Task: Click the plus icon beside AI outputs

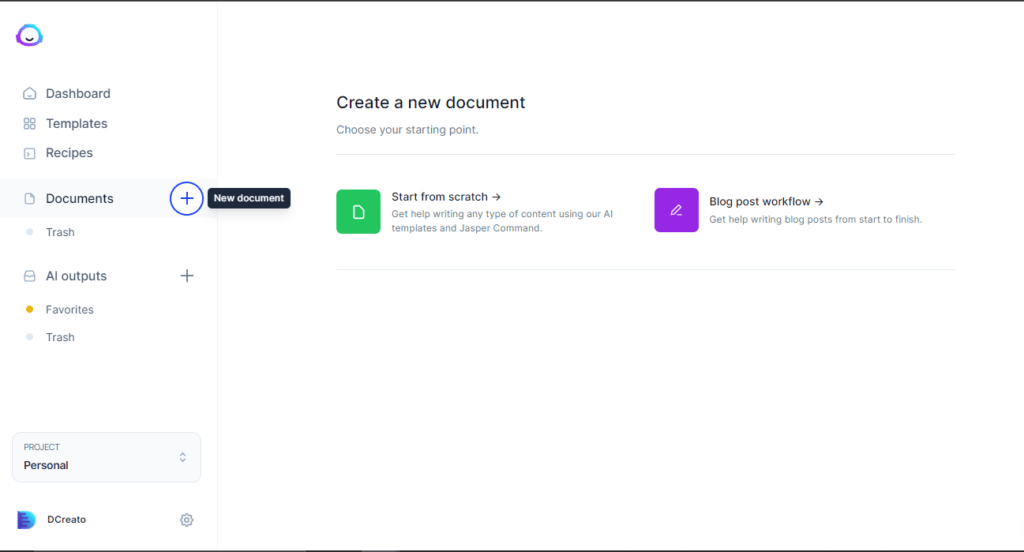Action: tap(187, 276)
